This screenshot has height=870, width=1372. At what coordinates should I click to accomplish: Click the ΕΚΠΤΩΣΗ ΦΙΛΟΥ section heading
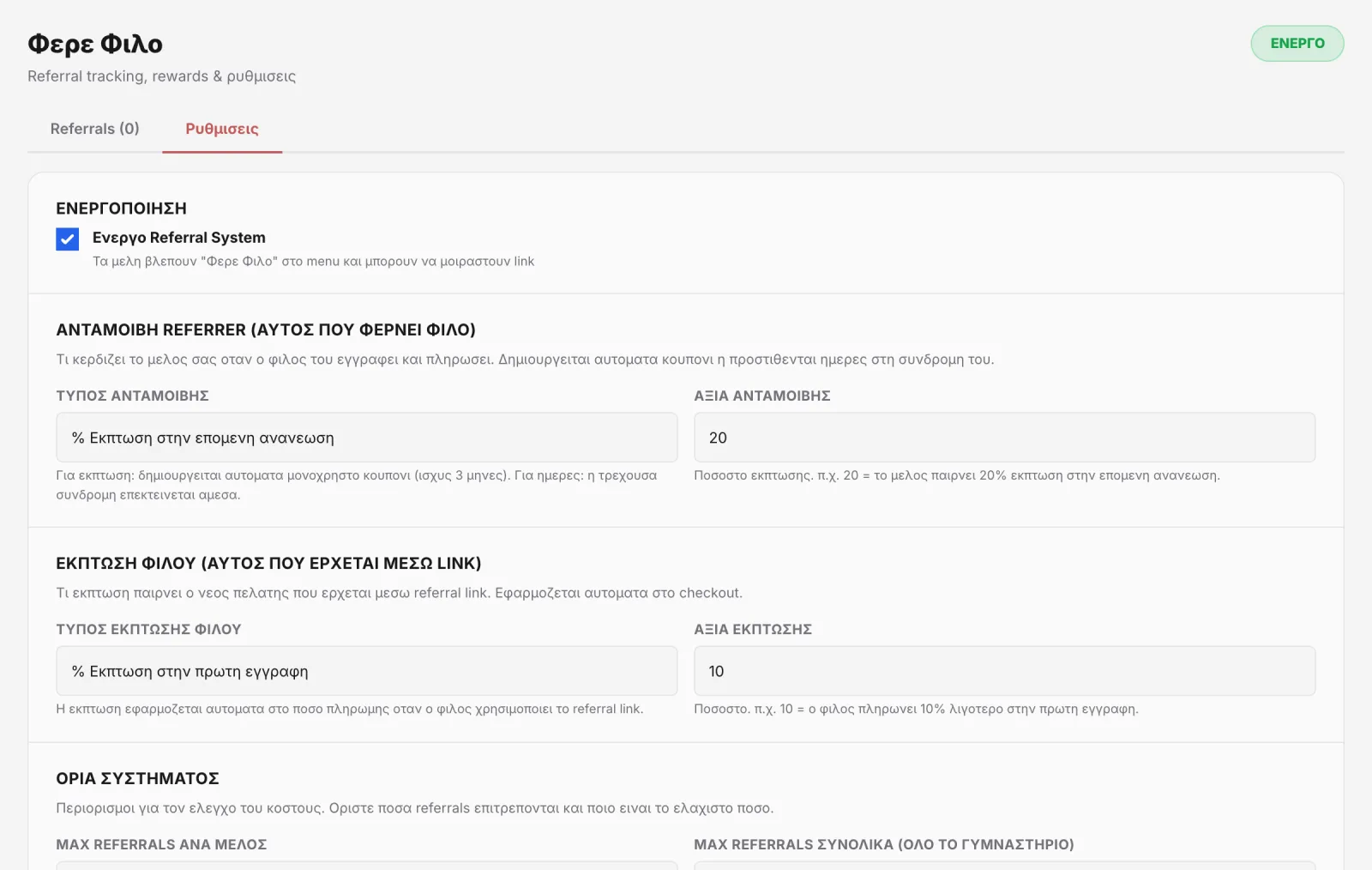click(268, 564)
